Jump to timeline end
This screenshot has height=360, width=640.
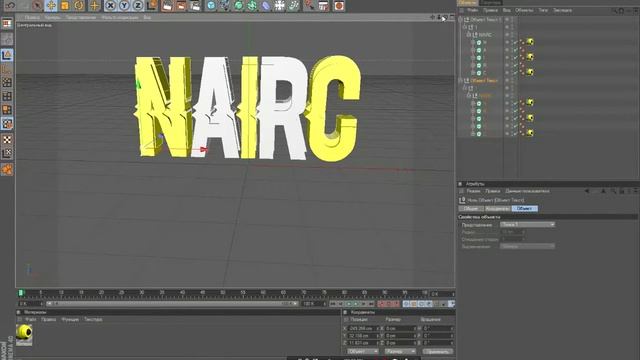[371, 304]
